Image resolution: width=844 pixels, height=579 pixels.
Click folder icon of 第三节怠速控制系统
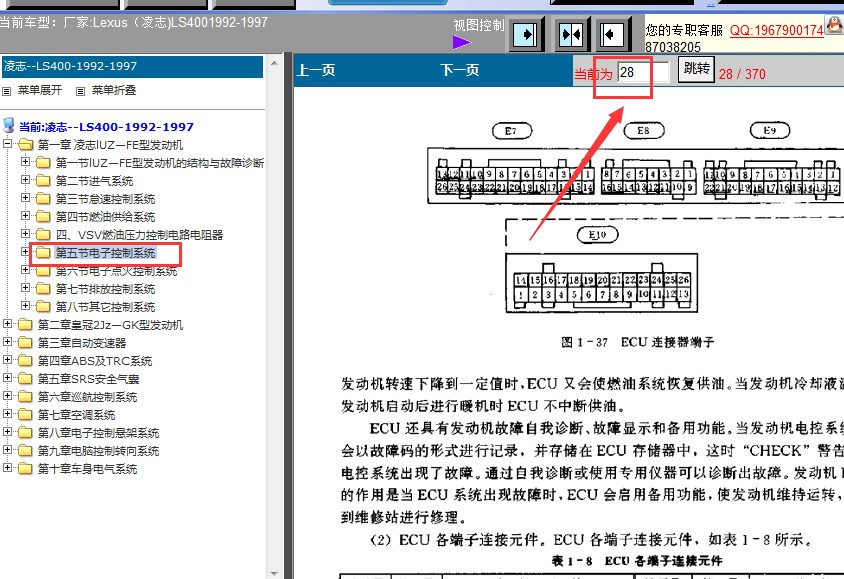coord(43,199)
